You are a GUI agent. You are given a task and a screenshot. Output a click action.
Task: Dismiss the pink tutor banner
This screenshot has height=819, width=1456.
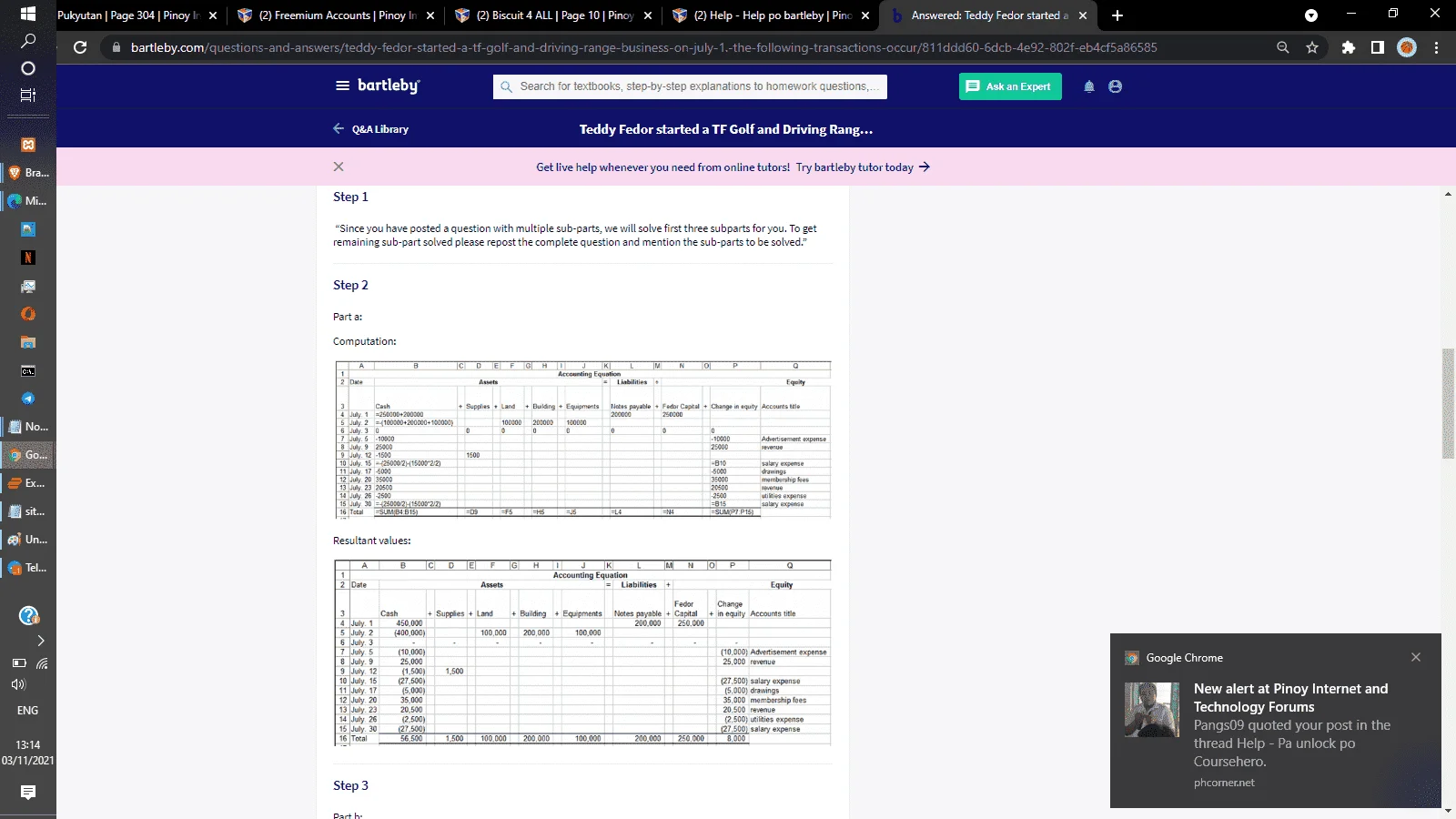click(339, 167)
